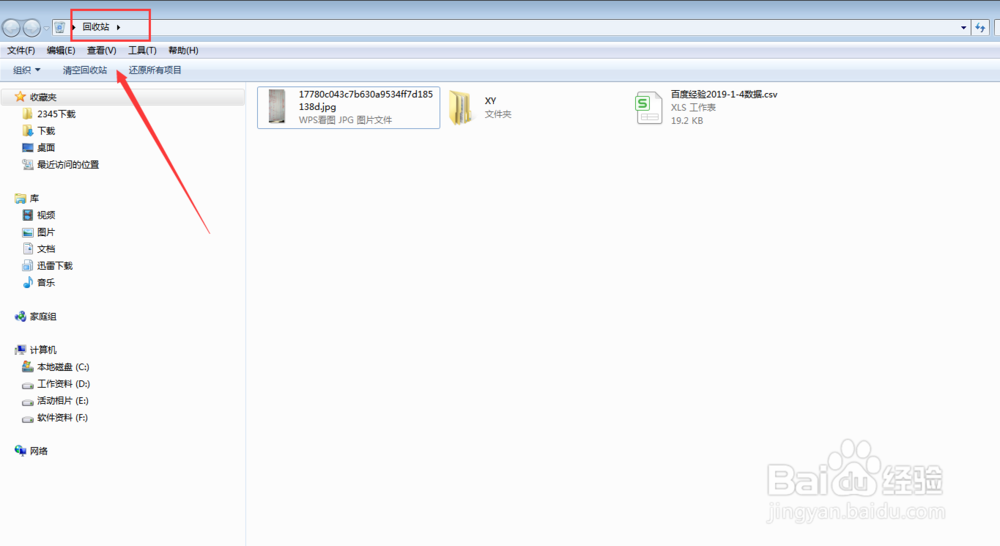Viewport: 1000px width, 546px height.
Task: Click the refresh button beside address bar
Action: (980, 27)
